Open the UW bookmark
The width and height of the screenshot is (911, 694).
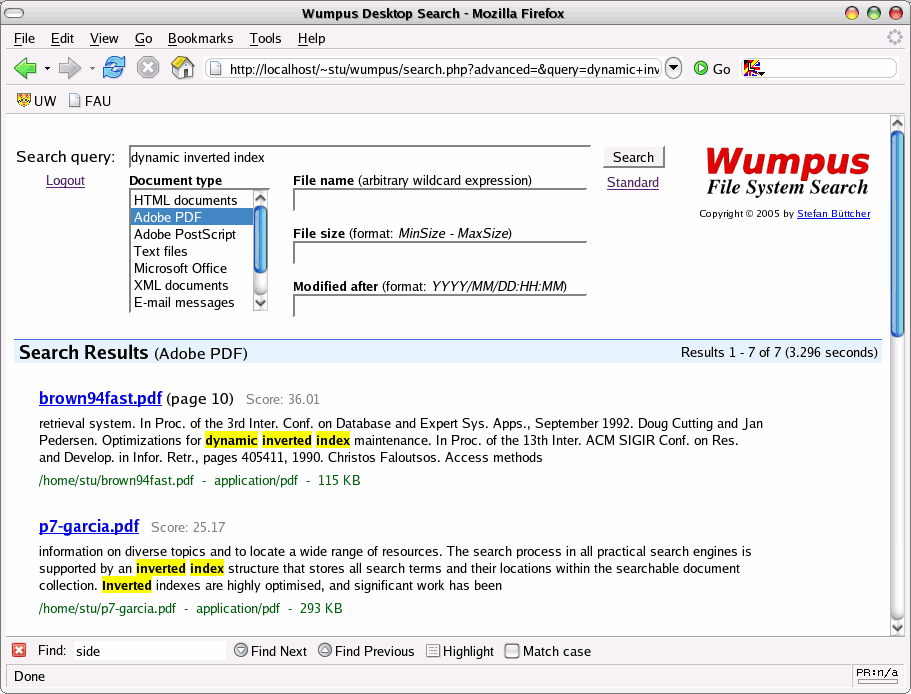pyautogui.click(x=36, y=101)
